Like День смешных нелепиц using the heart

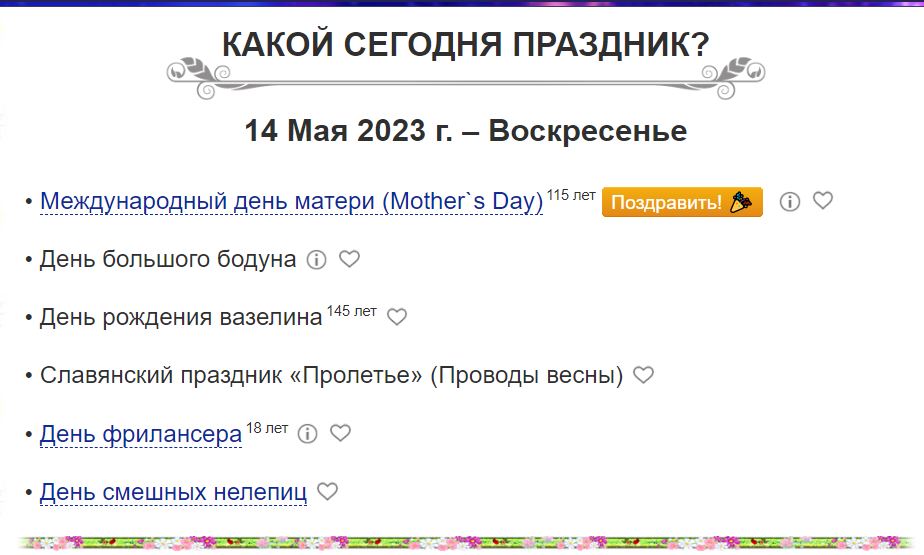(x=327, y=491)
